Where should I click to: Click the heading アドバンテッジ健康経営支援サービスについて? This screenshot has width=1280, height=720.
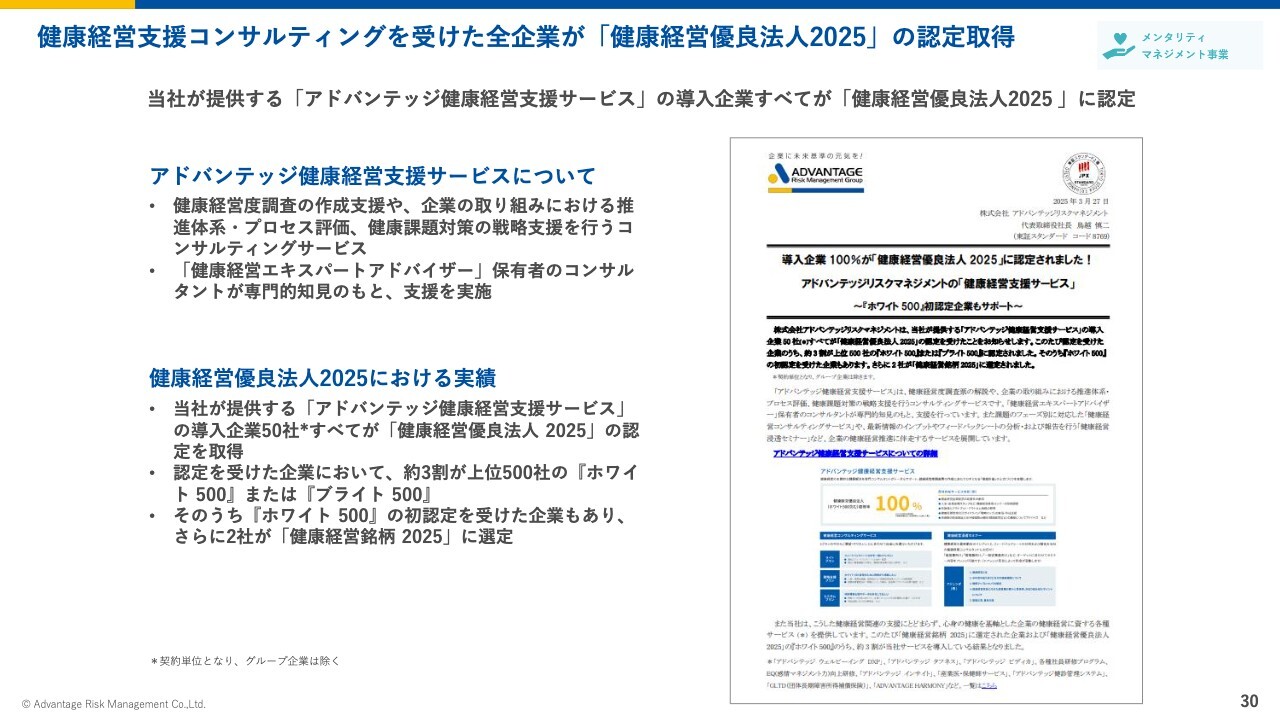tap(372, 176)
